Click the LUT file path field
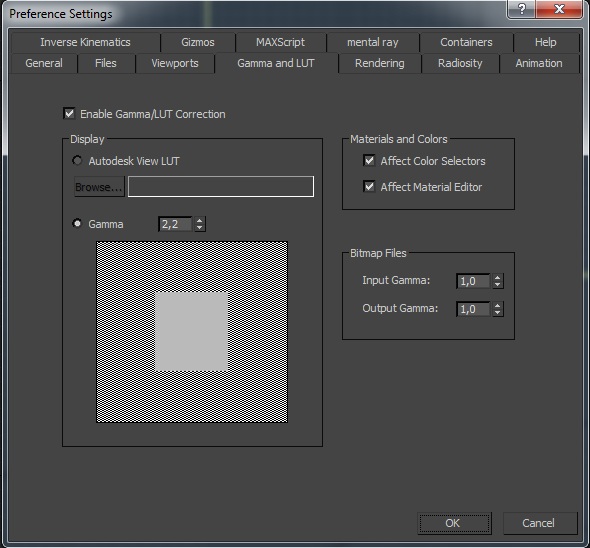 tap(221, 187)
